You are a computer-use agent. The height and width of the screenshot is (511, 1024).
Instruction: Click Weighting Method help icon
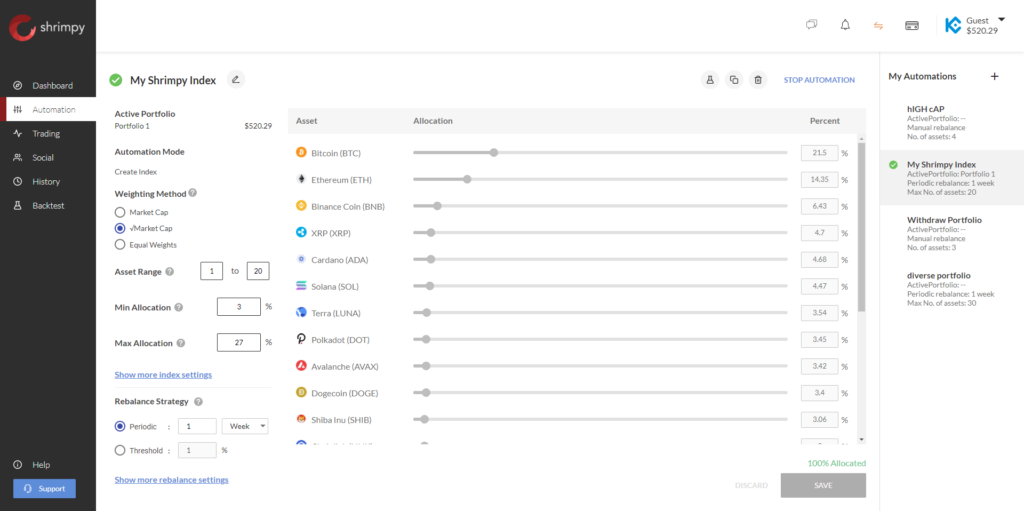pos(193,193)
